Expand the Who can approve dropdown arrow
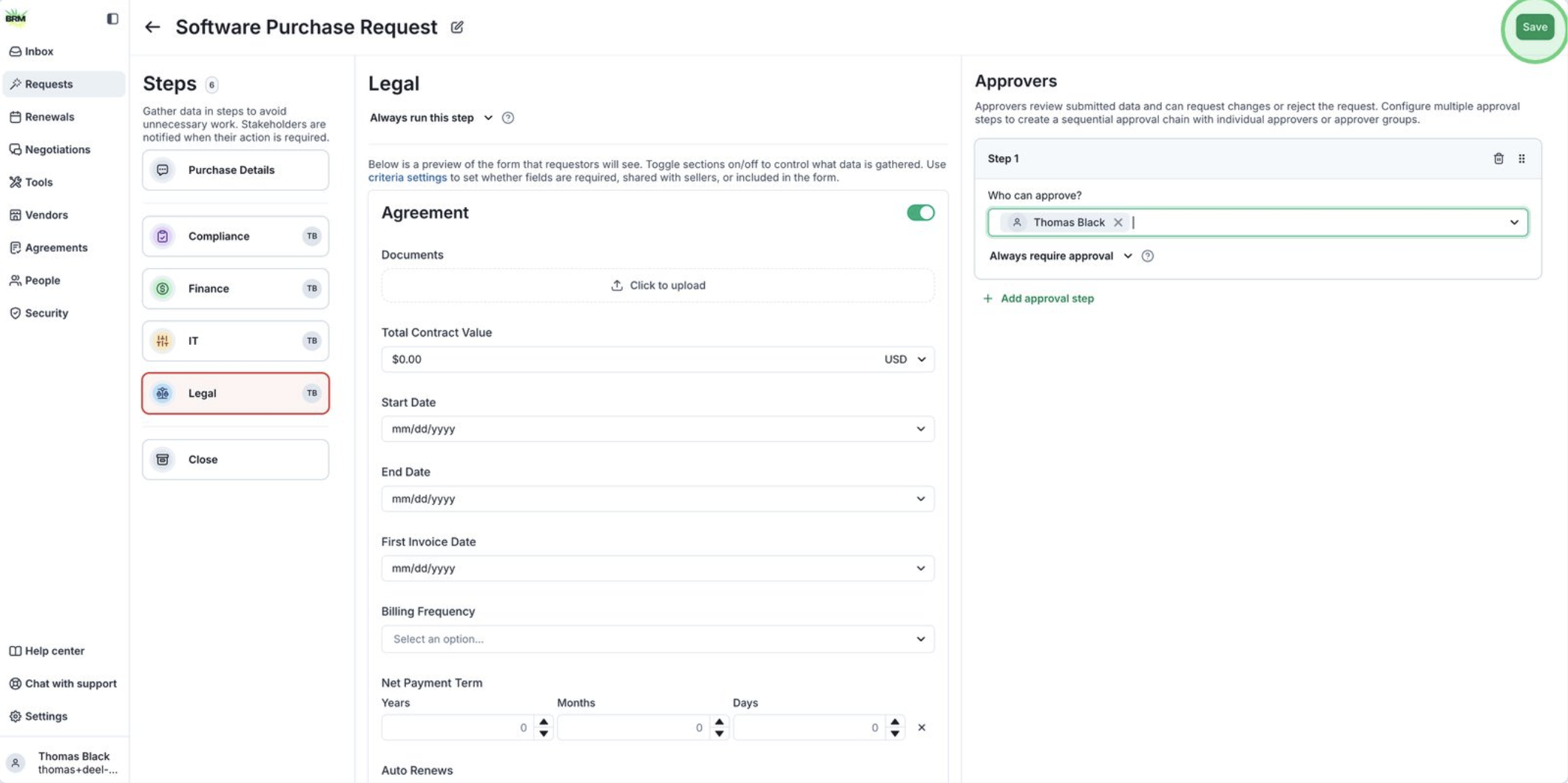 coord(1514,222)
